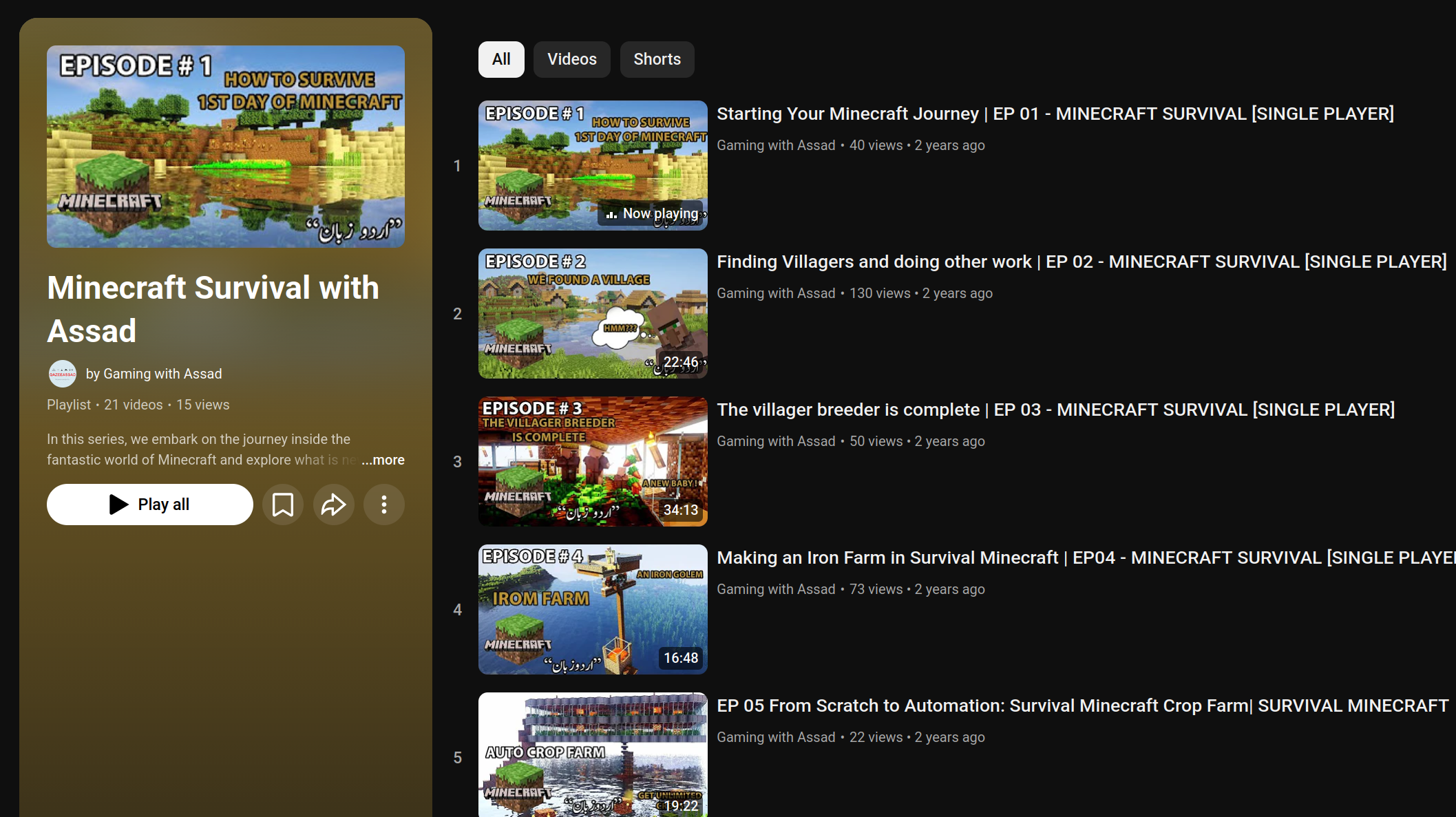The height and width of the screenshot is (817, 1456).
Task: Open Making an Iron Farm EP04 title
Action: click(x=1084, y=558)
